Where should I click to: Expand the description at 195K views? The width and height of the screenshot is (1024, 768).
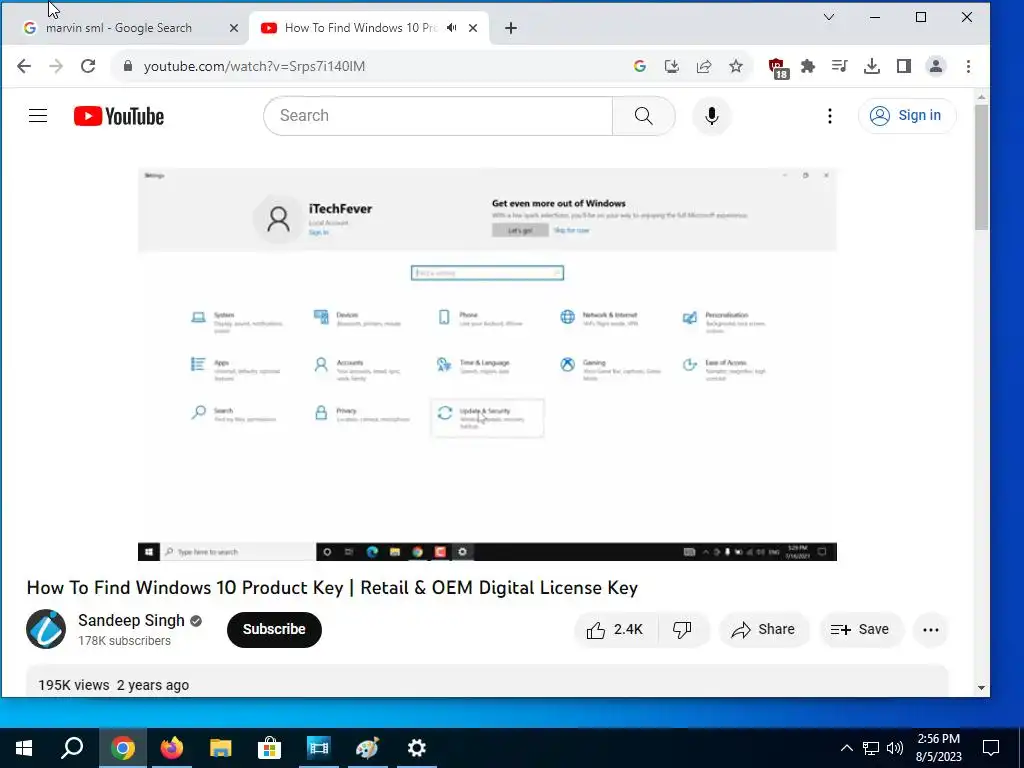click(x=487, y=682)
